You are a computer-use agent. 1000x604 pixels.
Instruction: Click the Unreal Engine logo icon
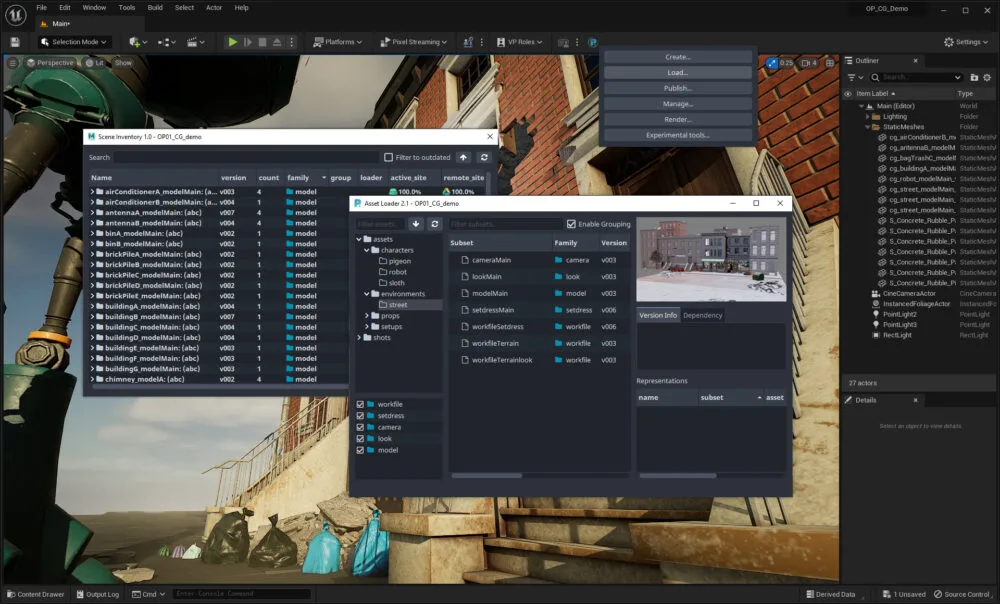(15, 15)
